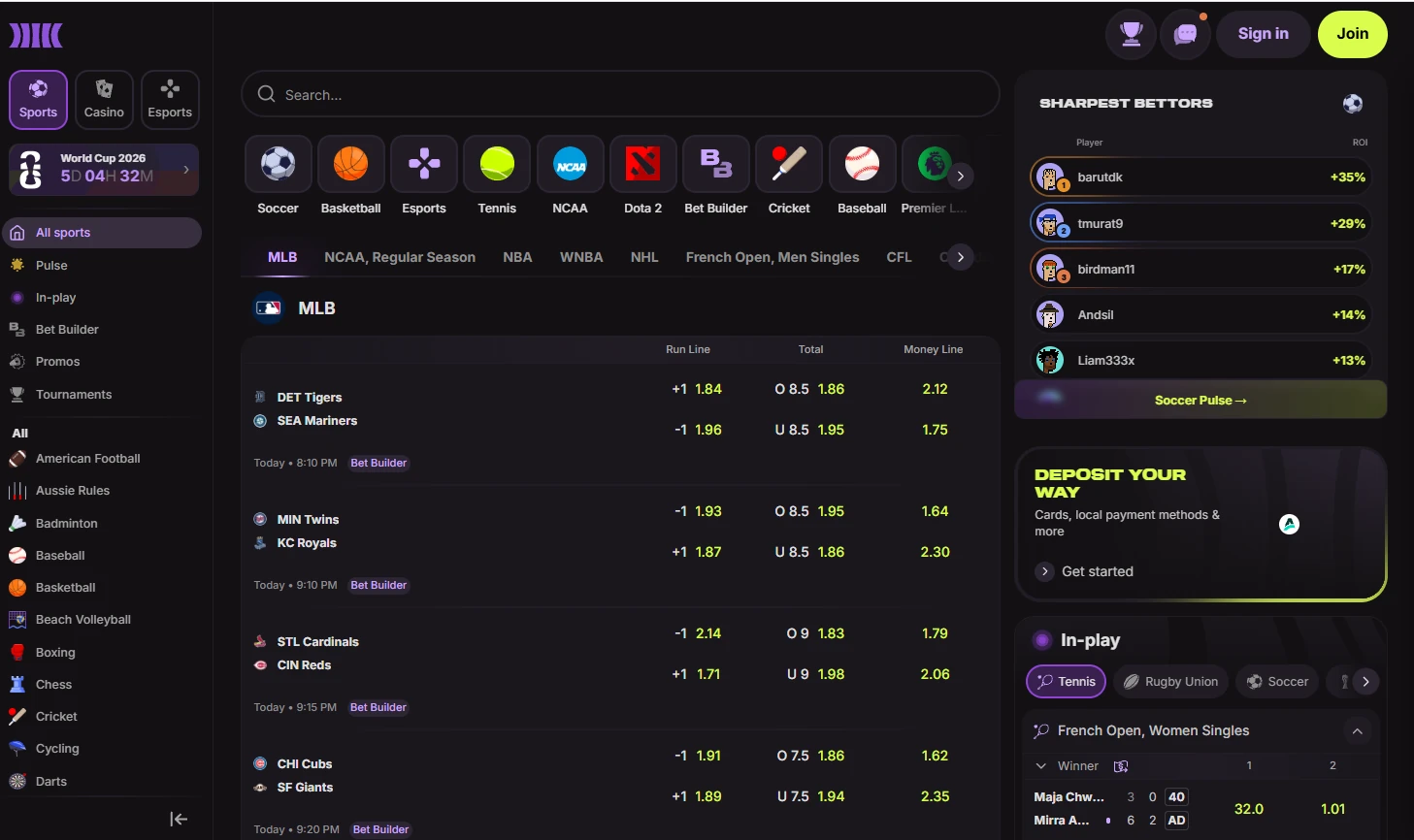Choose Beach Volleyball in the sports list

82,619
